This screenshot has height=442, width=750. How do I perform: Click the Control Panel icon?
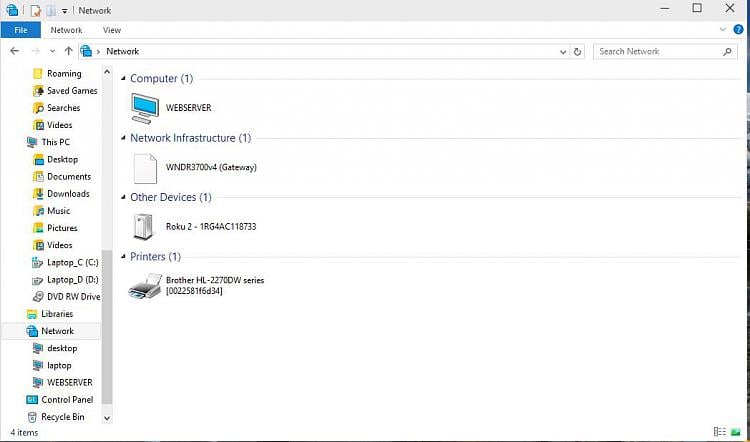pyautogui.click(x=32, y=400)
